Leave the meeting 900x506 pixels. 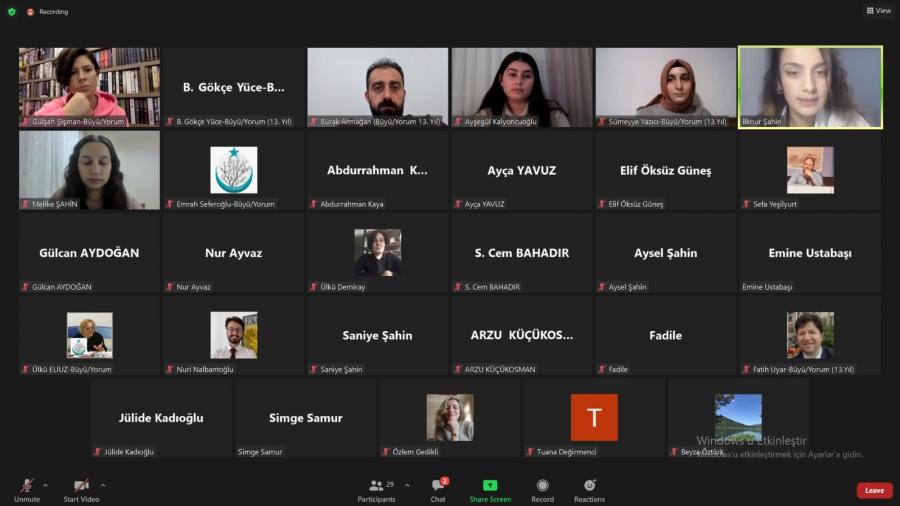[874, 490]
